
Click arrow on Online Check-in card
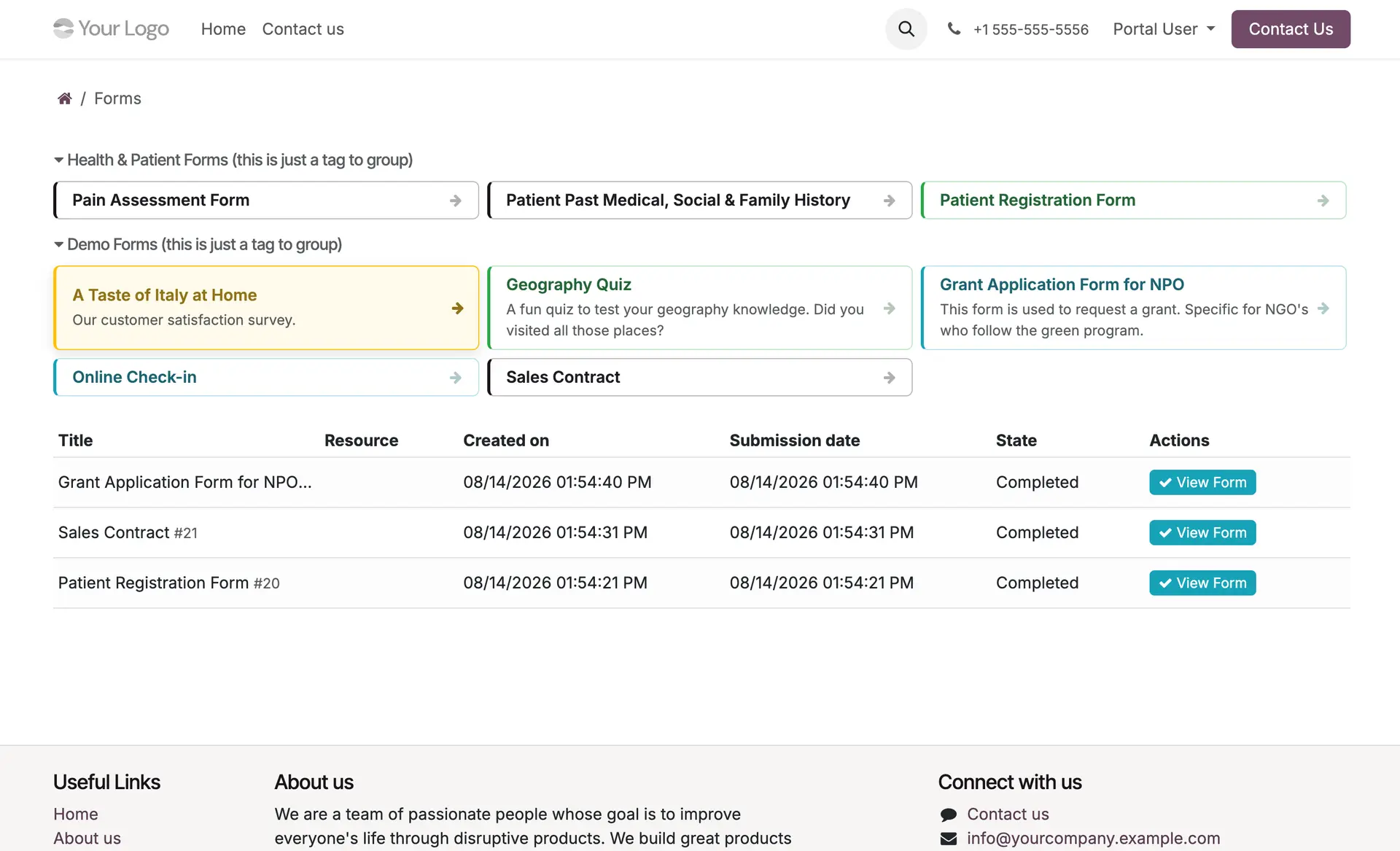456,378
